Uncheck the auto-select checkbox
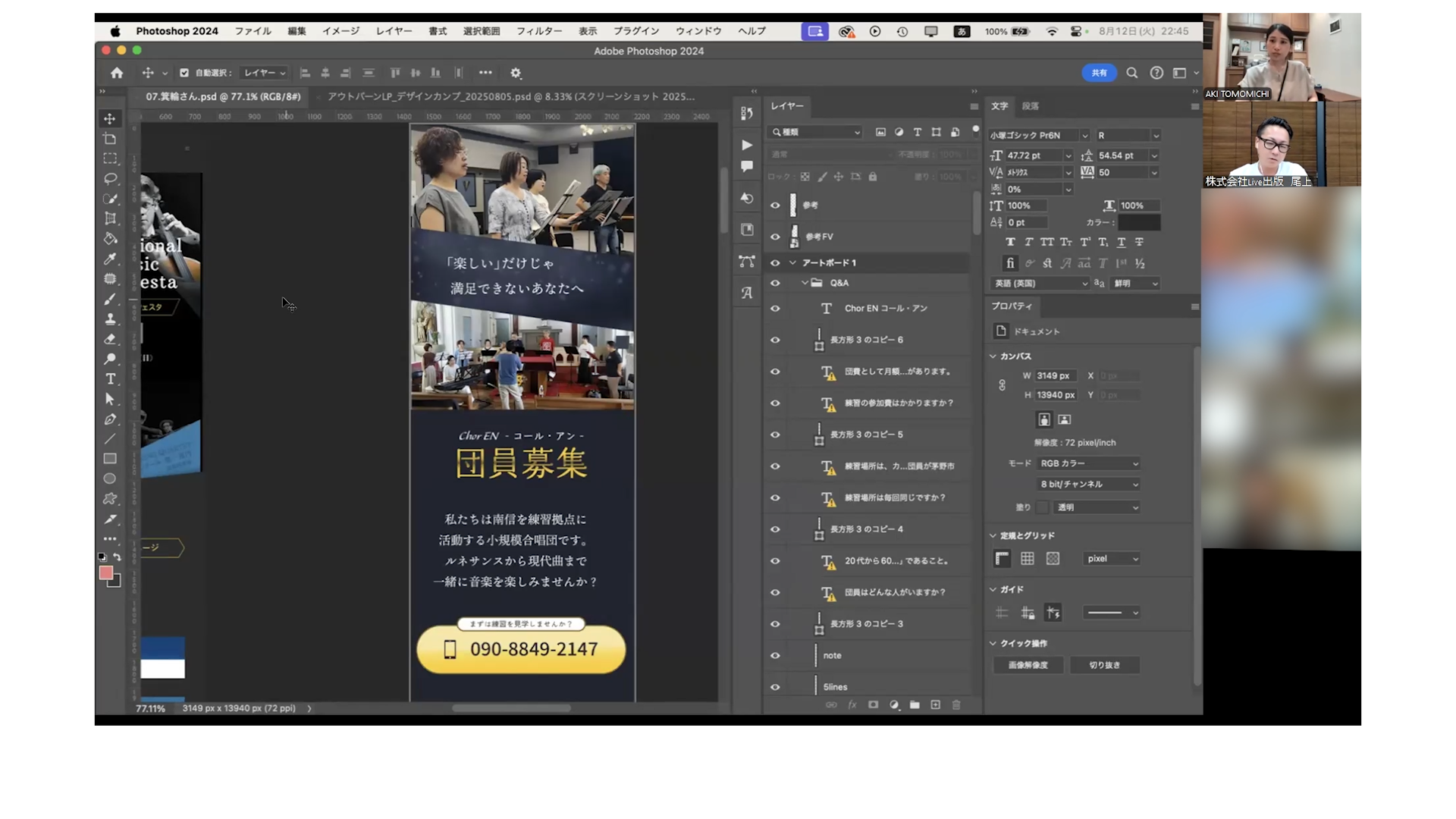Image resolution: width=1456 pixels, height=819 pixels. point(184,73)
